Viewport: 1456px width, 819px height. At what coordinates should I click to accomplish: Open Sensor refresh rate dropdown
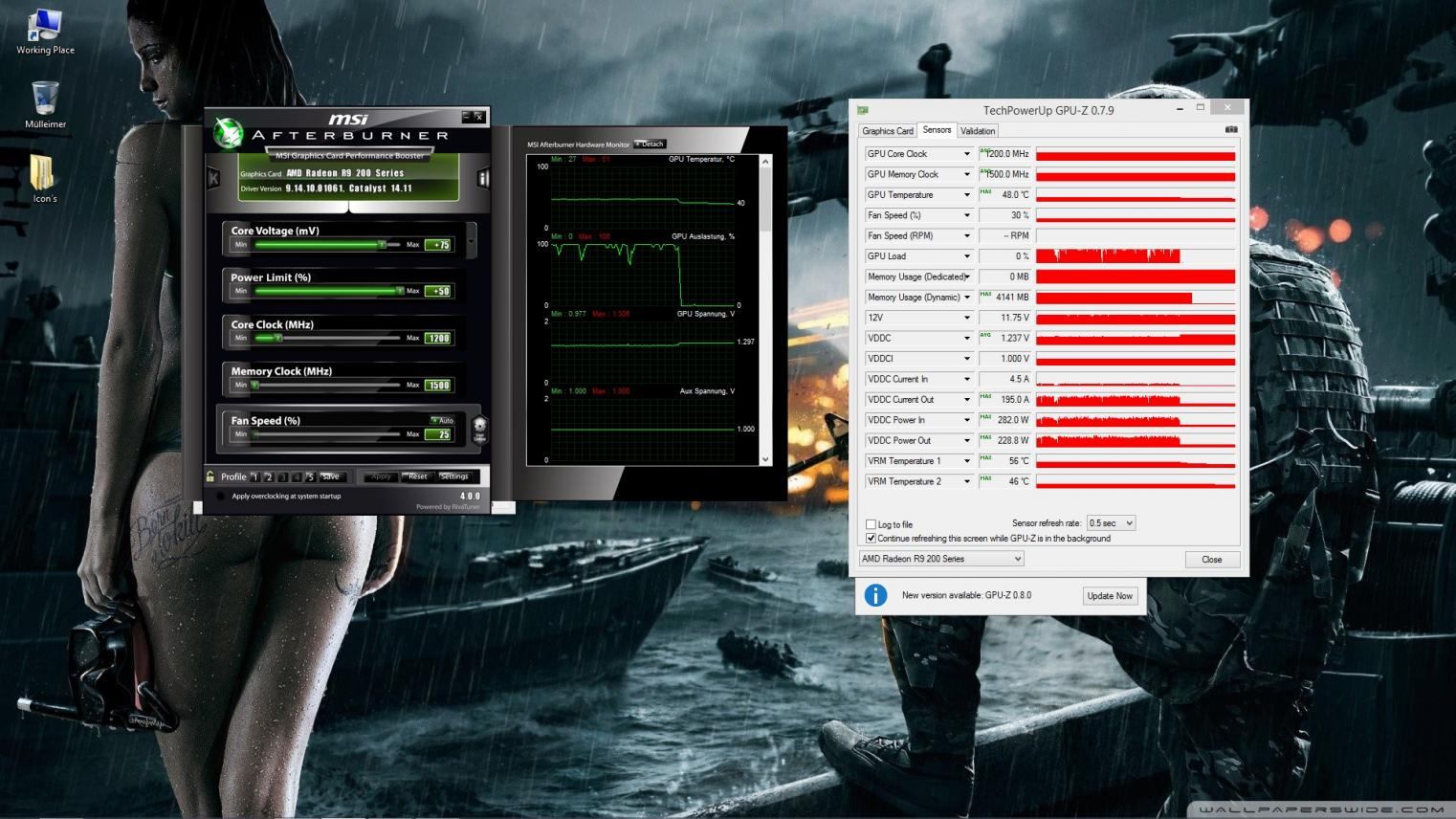(1111, 523)
